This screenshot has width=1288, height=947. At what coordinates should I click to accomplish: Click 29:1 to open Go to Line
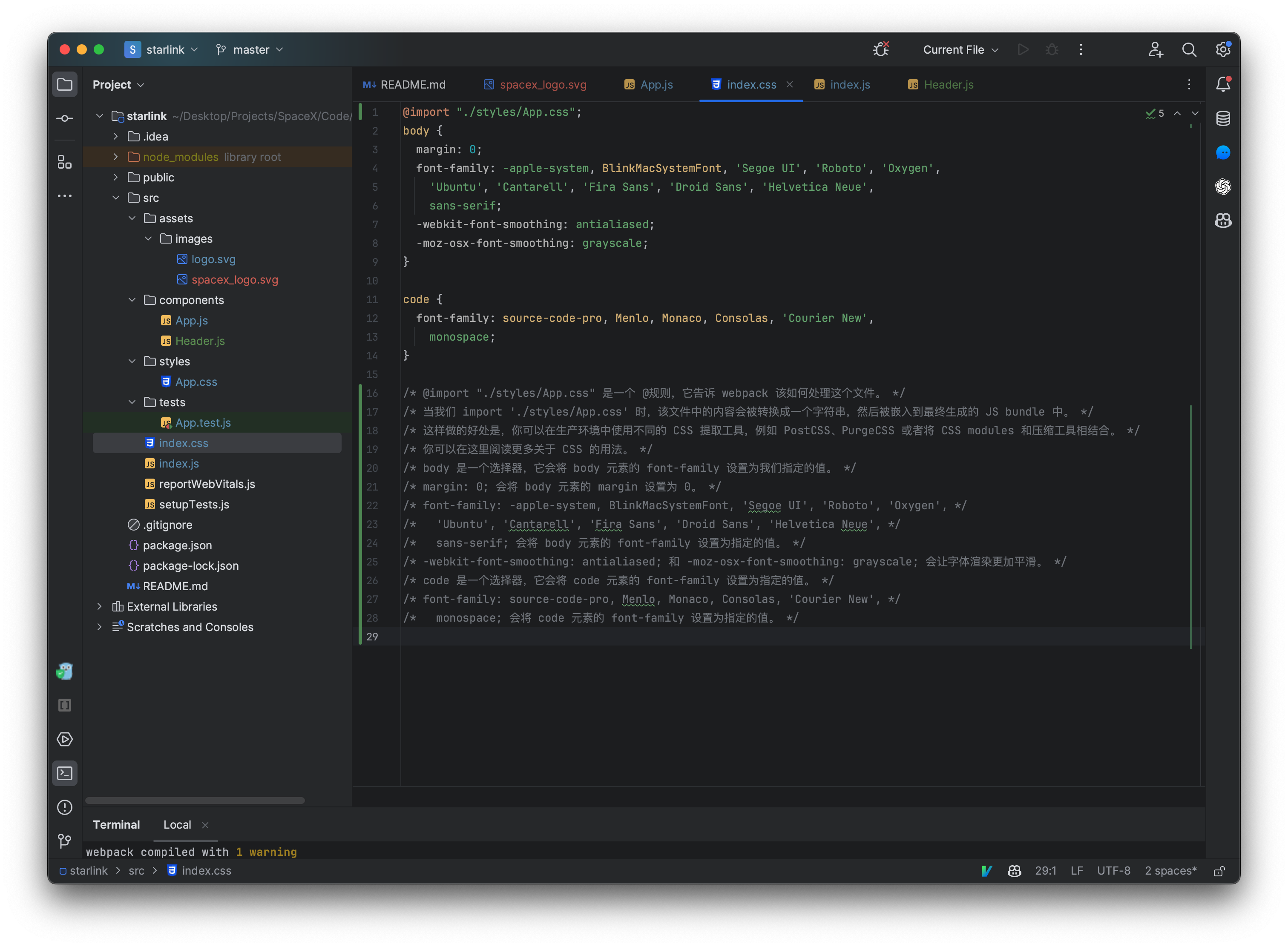pyautogui.click(x=1046, y=871)
